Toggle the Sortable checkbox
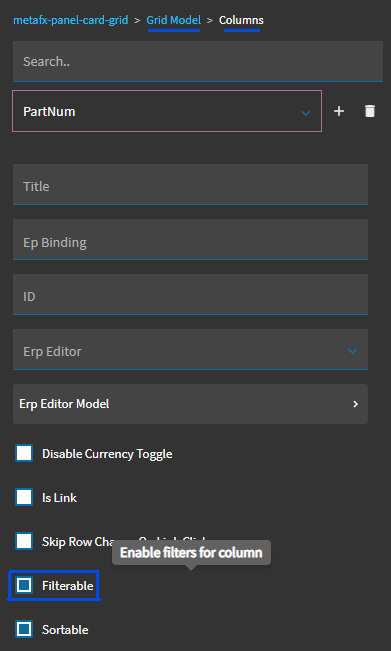 pyautogui.click(x=24, y=629)
